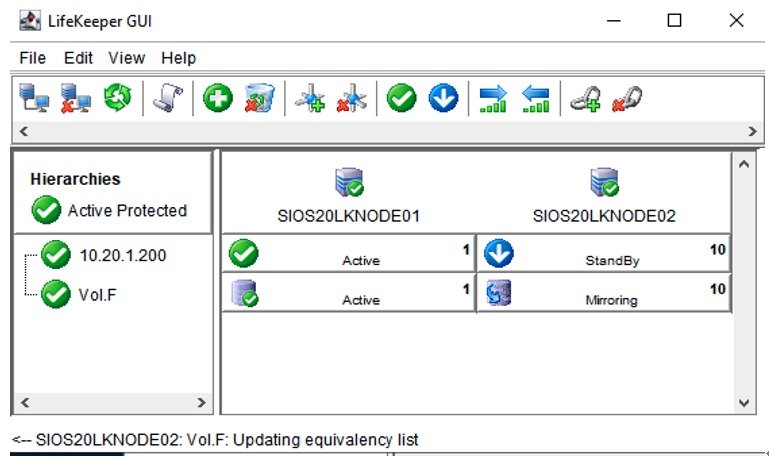Click the Create Comm Path icon
The image size is (769, 459).
point(310,98)
